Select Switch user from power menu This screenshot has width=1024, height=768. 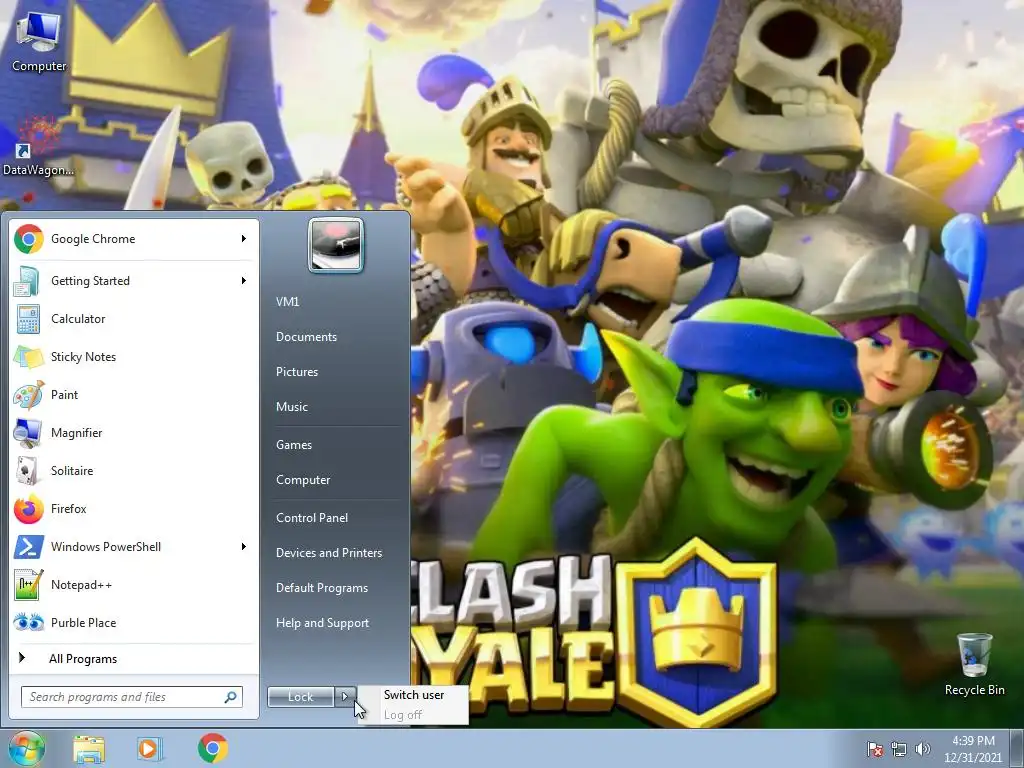[413, 695]
